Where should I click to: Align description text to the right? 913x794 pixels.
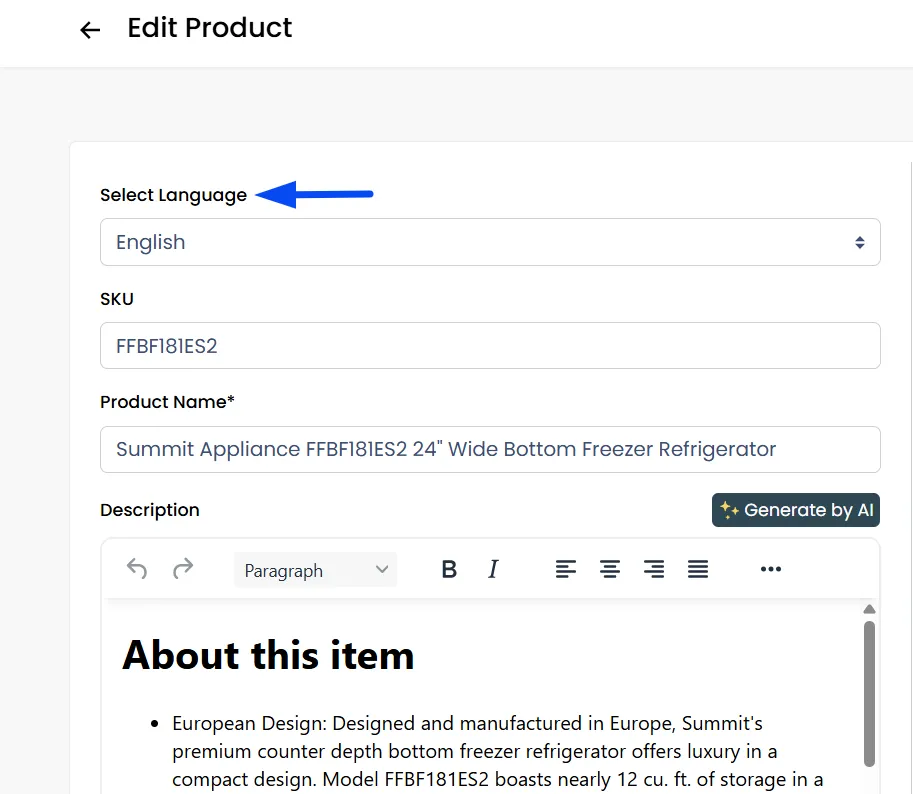coord(654,569)
